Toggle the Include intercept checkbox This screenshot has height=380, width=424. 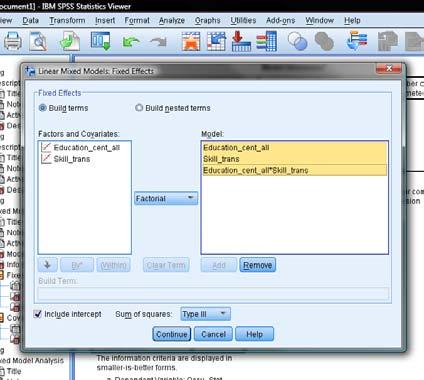[37, 314]
